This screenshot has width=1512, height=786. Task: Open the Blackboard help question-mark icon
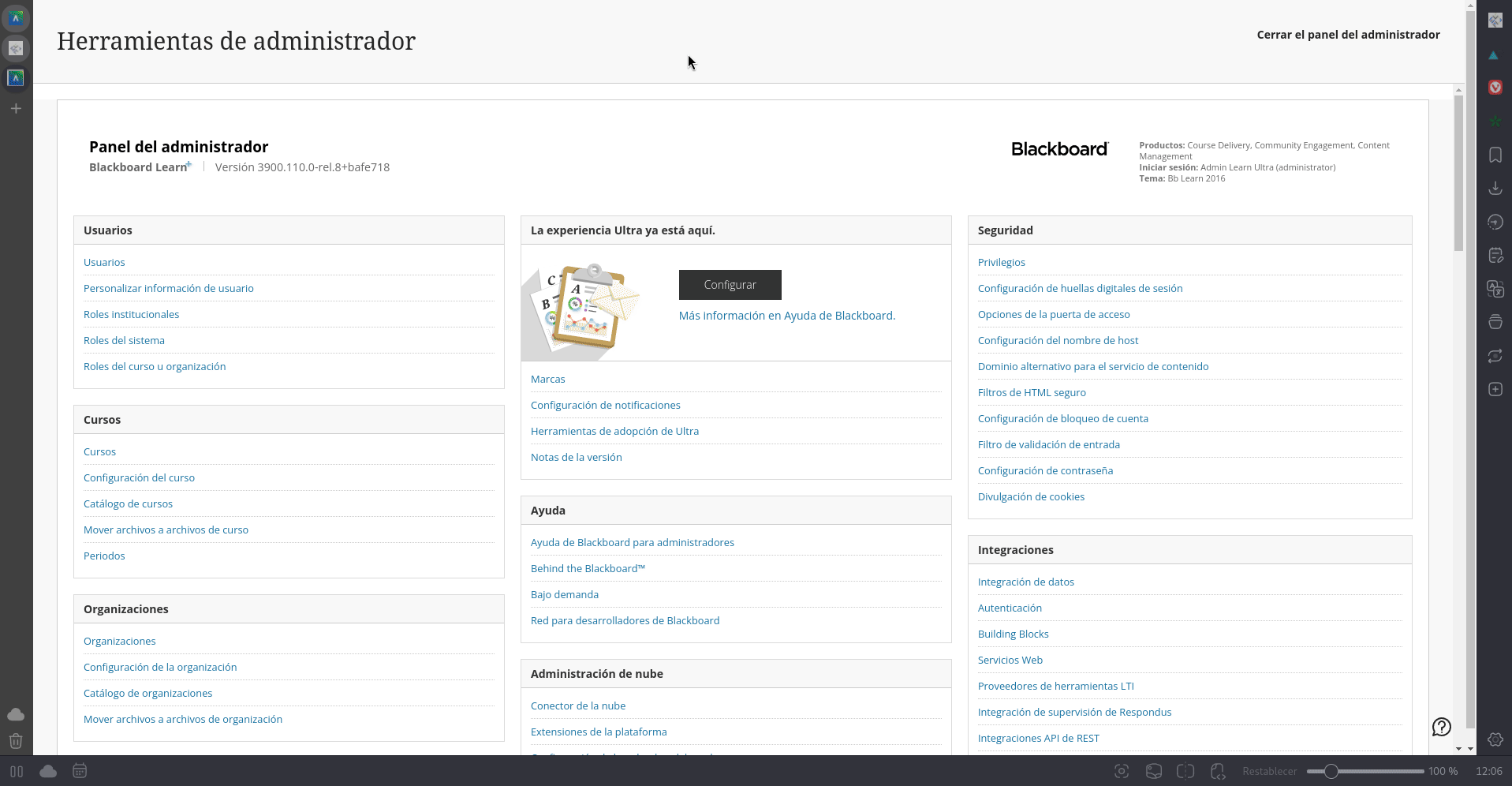1442,727
